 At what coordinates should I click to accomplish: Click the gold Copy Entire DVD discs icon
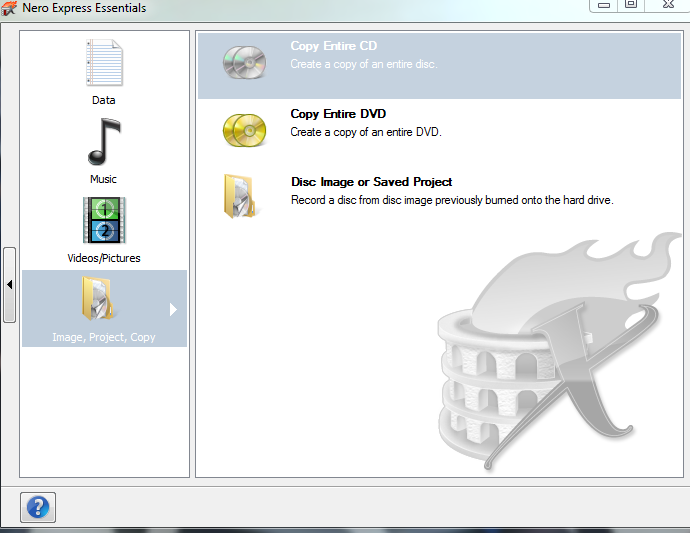(x=244, y=130)
